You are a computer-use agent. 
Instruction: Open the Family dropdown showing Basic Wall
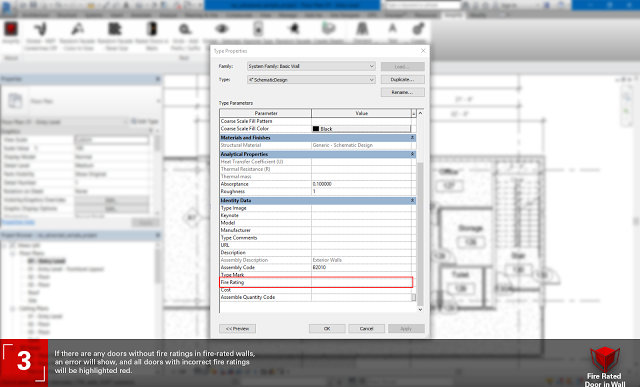coord(311,66)
